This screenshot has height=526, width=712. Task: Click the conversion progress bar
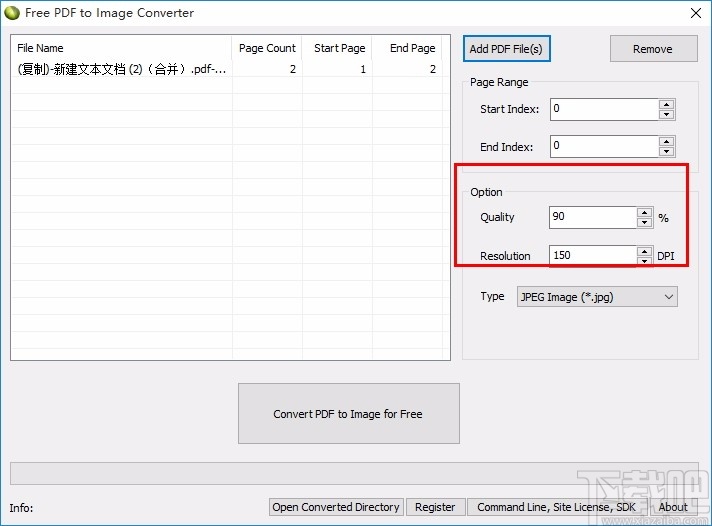[354, 473]
